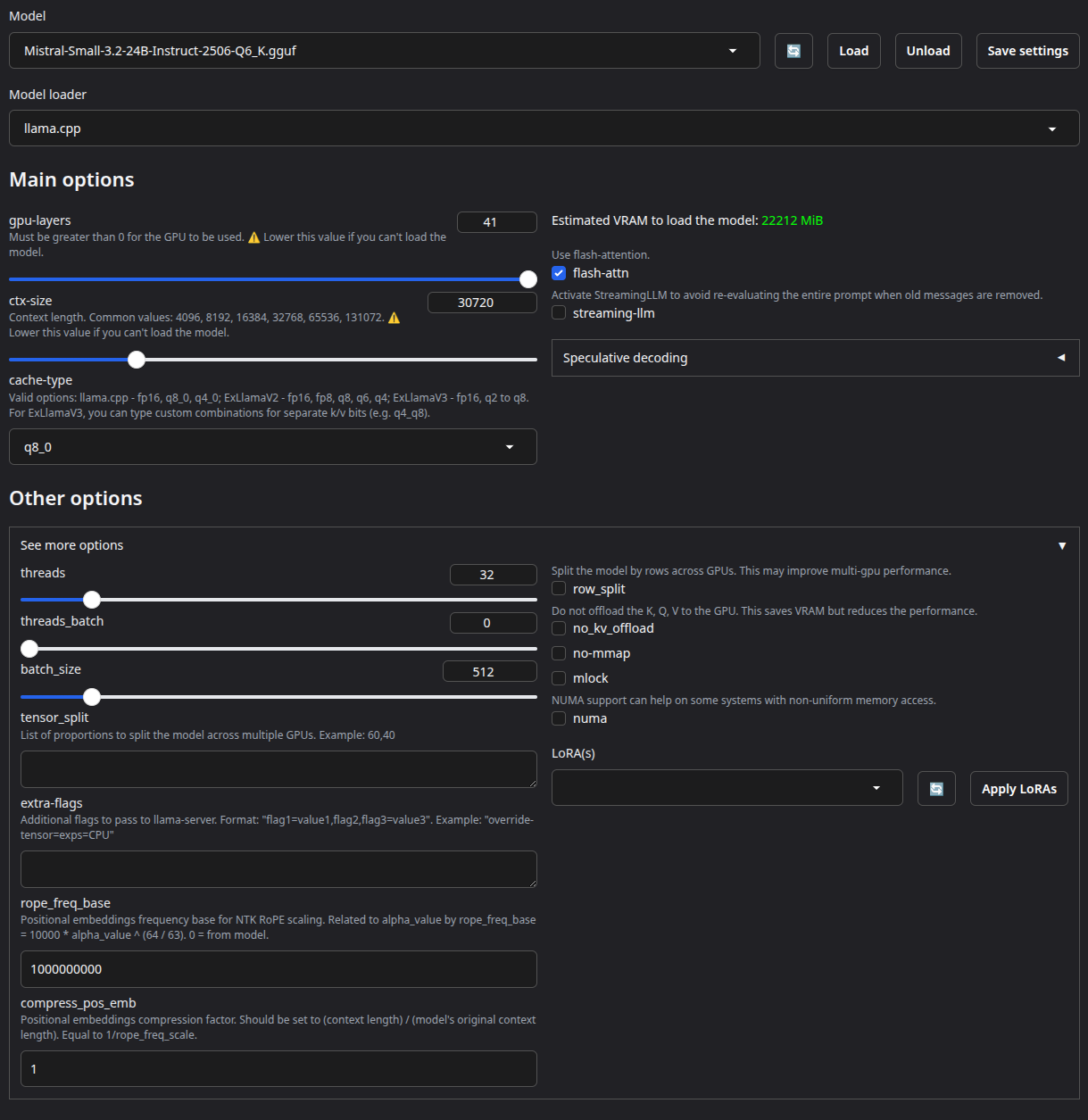The height and width of the screenshot is (1120, 1088).
Task: Enable the mlock checkbox
Action: [x=559, y=678]
